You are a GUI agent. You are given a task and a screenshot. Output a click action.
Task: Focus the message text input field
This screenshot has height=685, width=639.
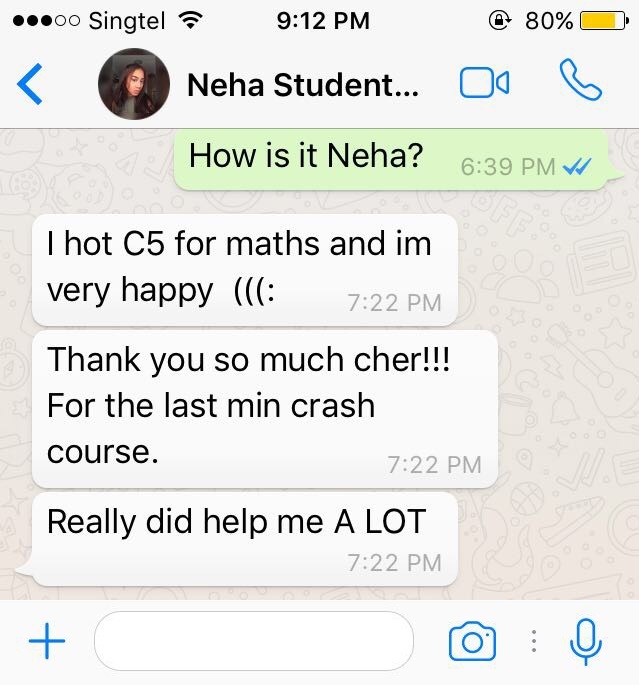[x=254, y=640]
